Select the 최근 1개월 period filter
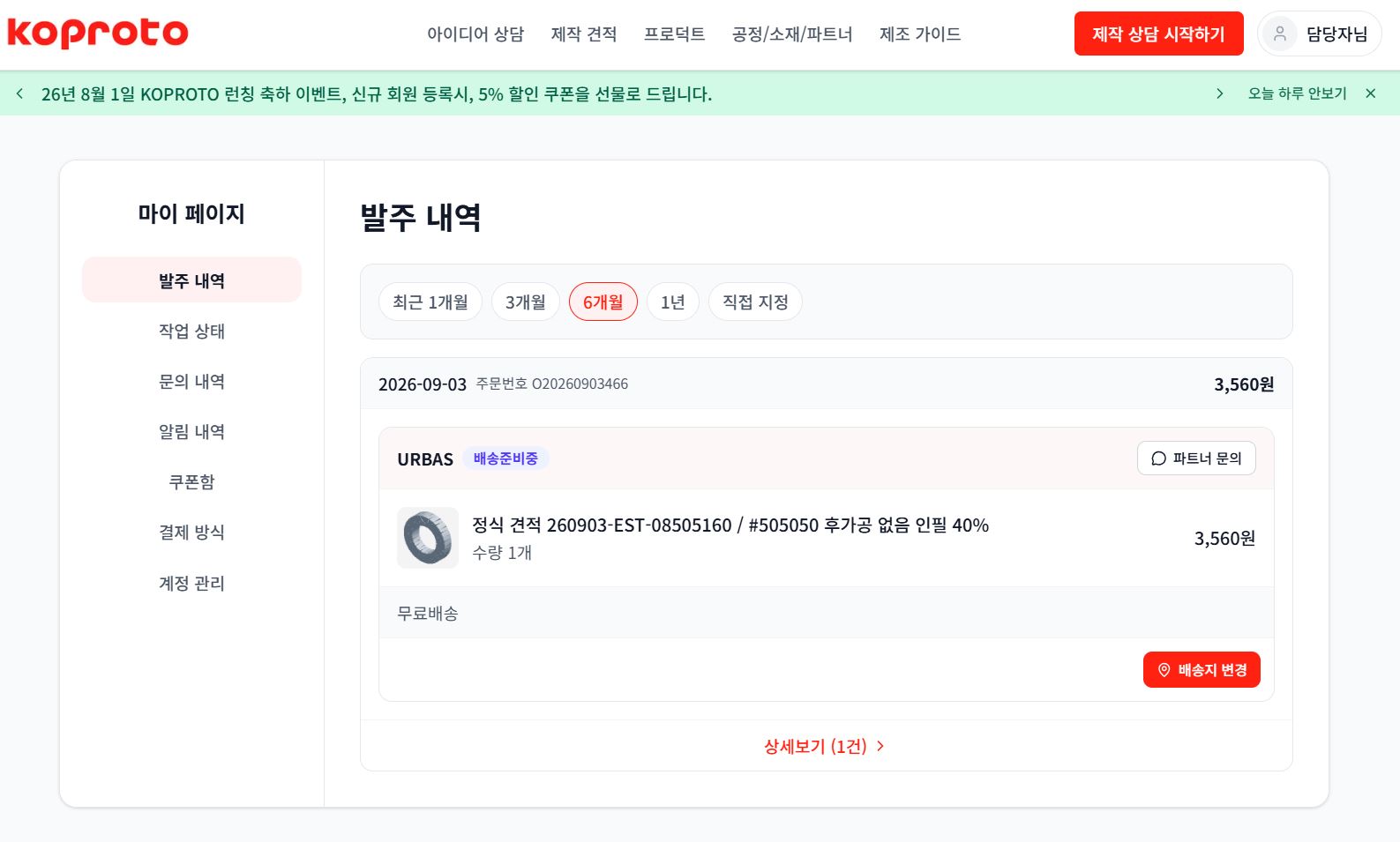Image resolution: width=1400 pixels, height=842 pixels. coord(430,302)
